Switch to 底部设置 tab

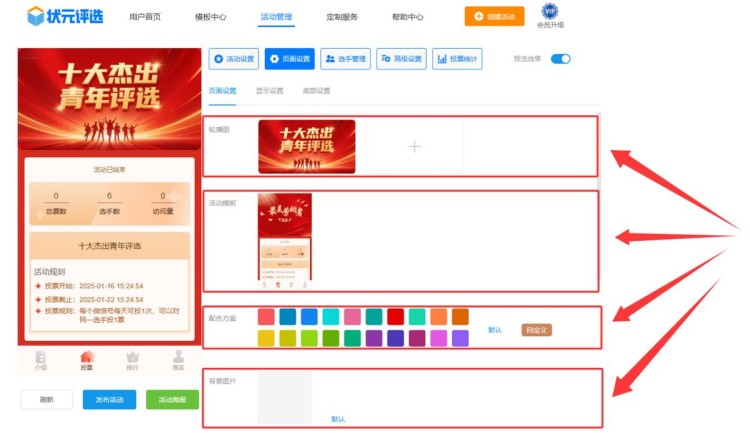316,90
